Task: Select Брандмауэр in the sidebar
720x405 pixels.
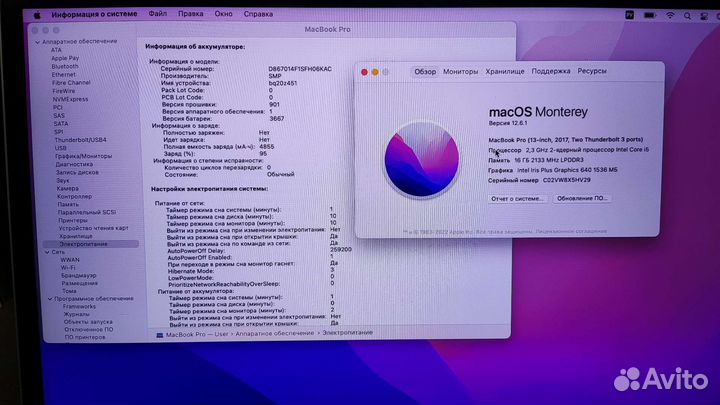Action: [79, 276]
